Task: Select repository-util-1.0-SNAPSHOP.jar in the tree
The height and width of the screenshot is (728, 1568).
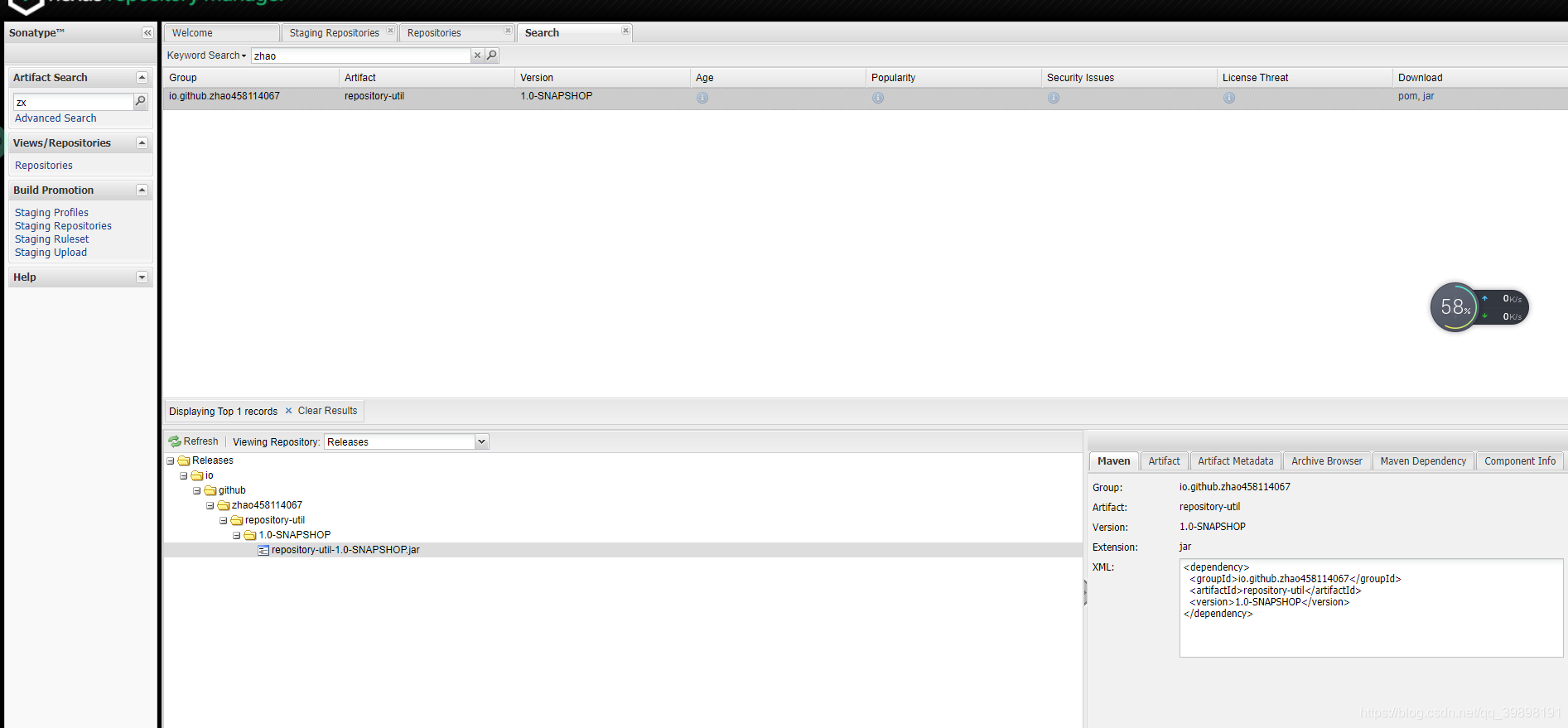Action: click(x=345, y=550)
